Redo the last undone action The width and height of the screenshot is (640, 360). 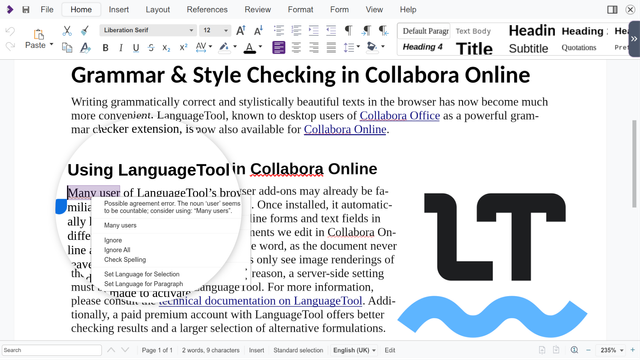click(10, 46)
